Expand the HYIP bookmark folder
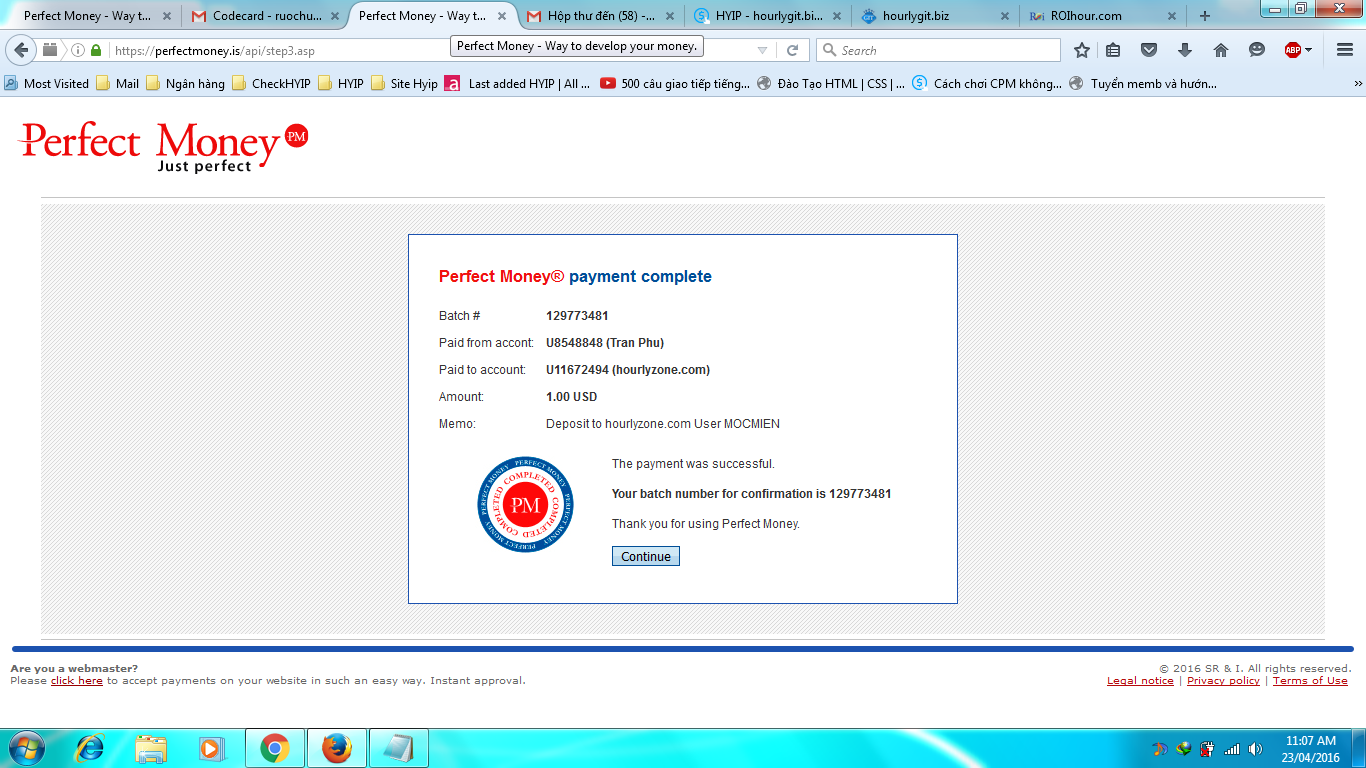This screenshot has height=768, width=1366. [340, 84]
